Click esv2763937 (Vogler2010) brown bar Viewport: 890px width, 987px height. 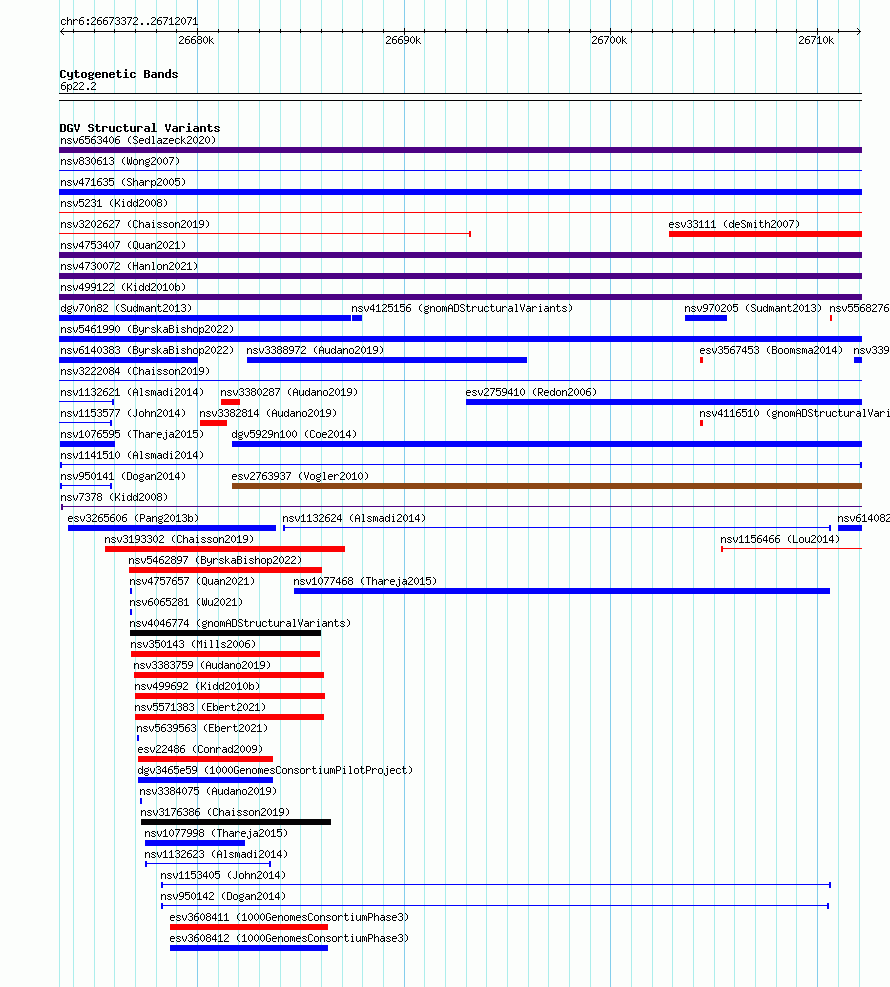[546, 486]
